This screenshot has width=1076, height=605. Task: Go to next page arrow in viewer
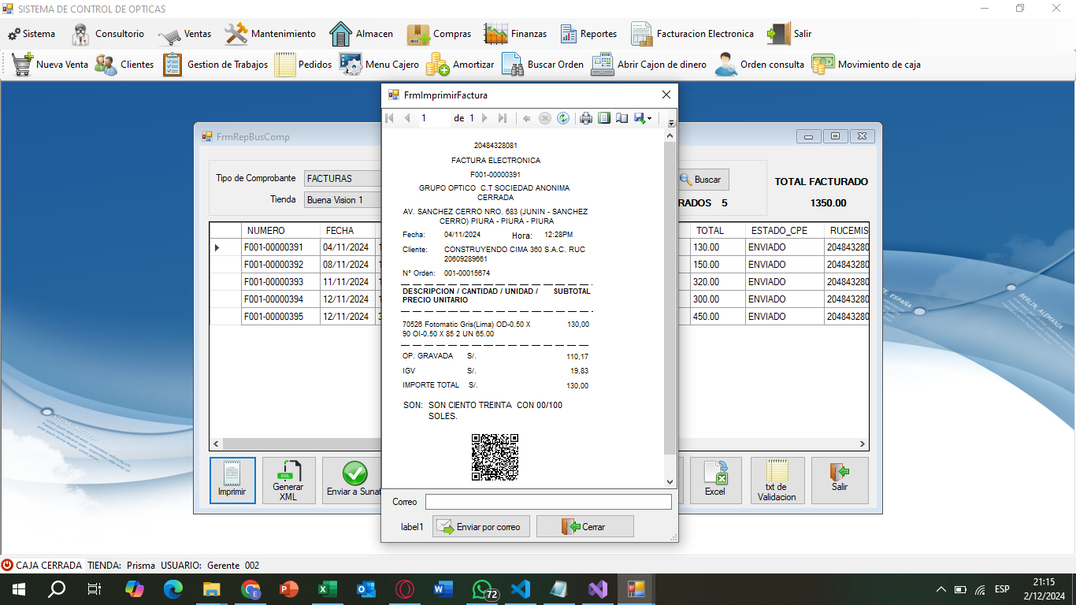pyautogui.click(x=484, y=118)
